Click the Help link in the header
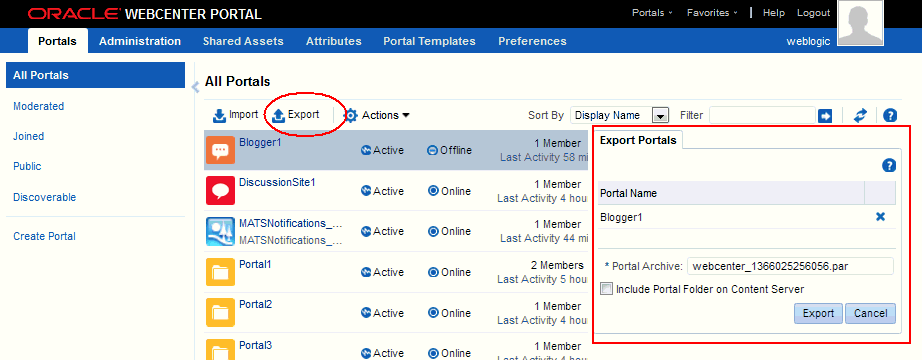Viewport: 922px width, 360px height. click(774, 12)
